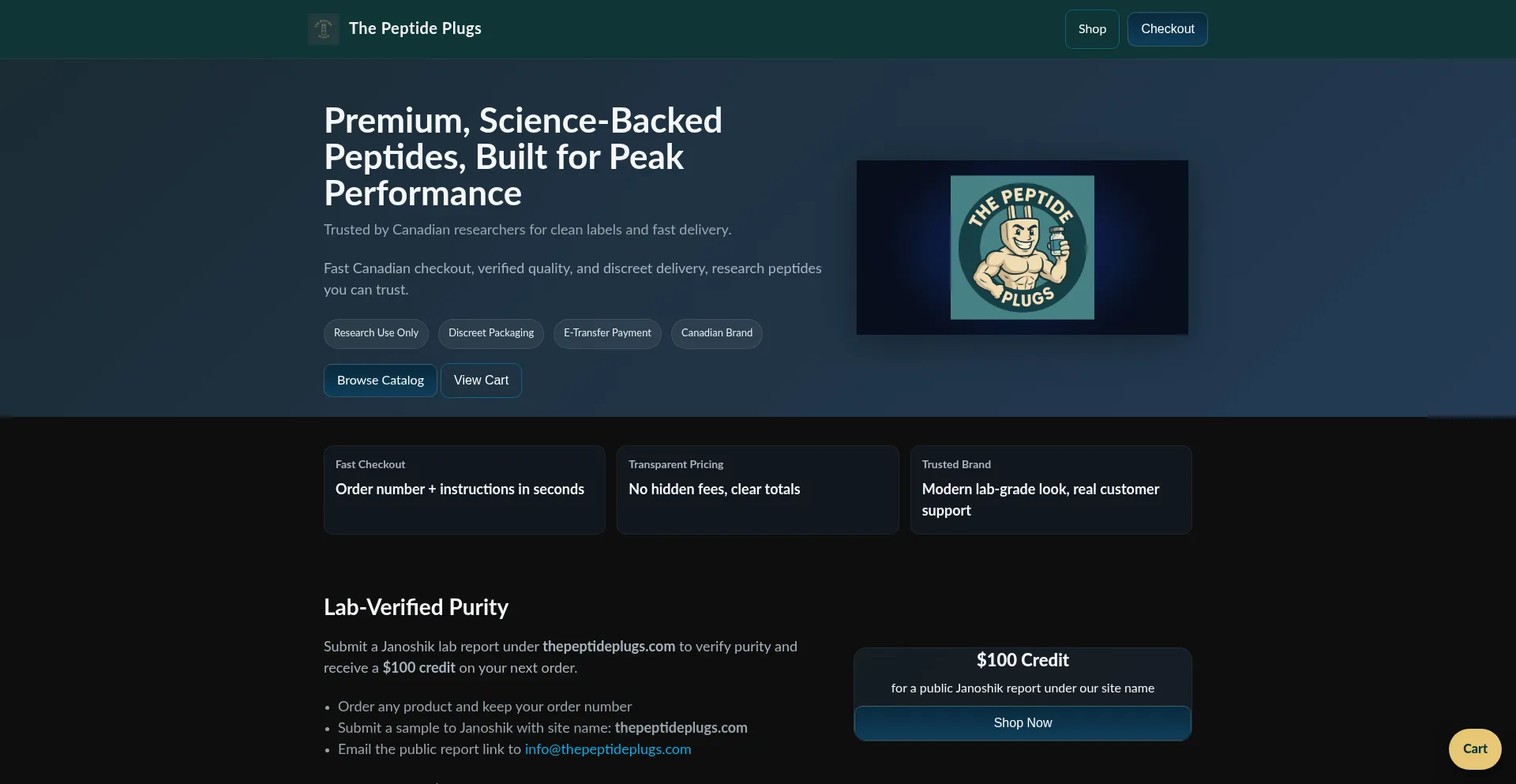This screenshot has height=784, width=1516.
Task: Click the site name The Peptide Plugs
Action: (x=415, y=28)
